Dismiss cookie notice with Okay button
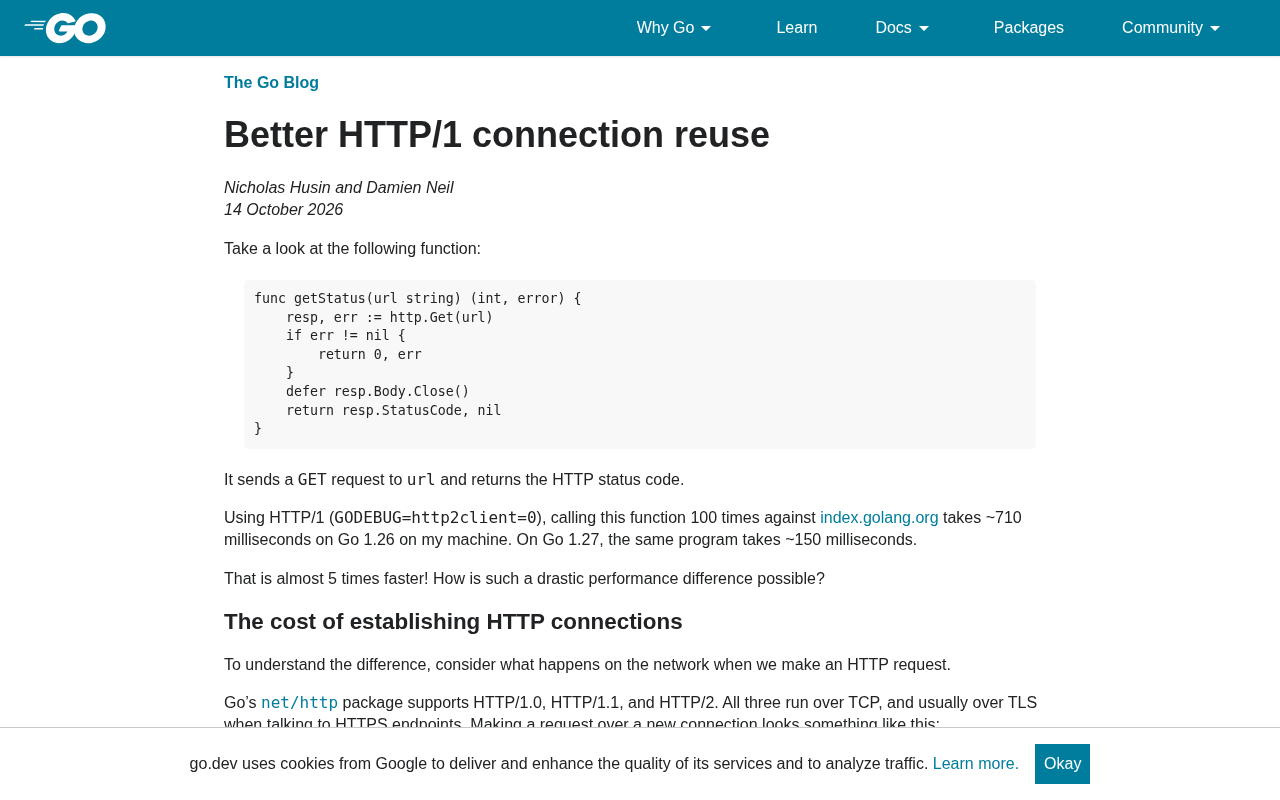1280x800 pixels. [x=1062, y=764]
